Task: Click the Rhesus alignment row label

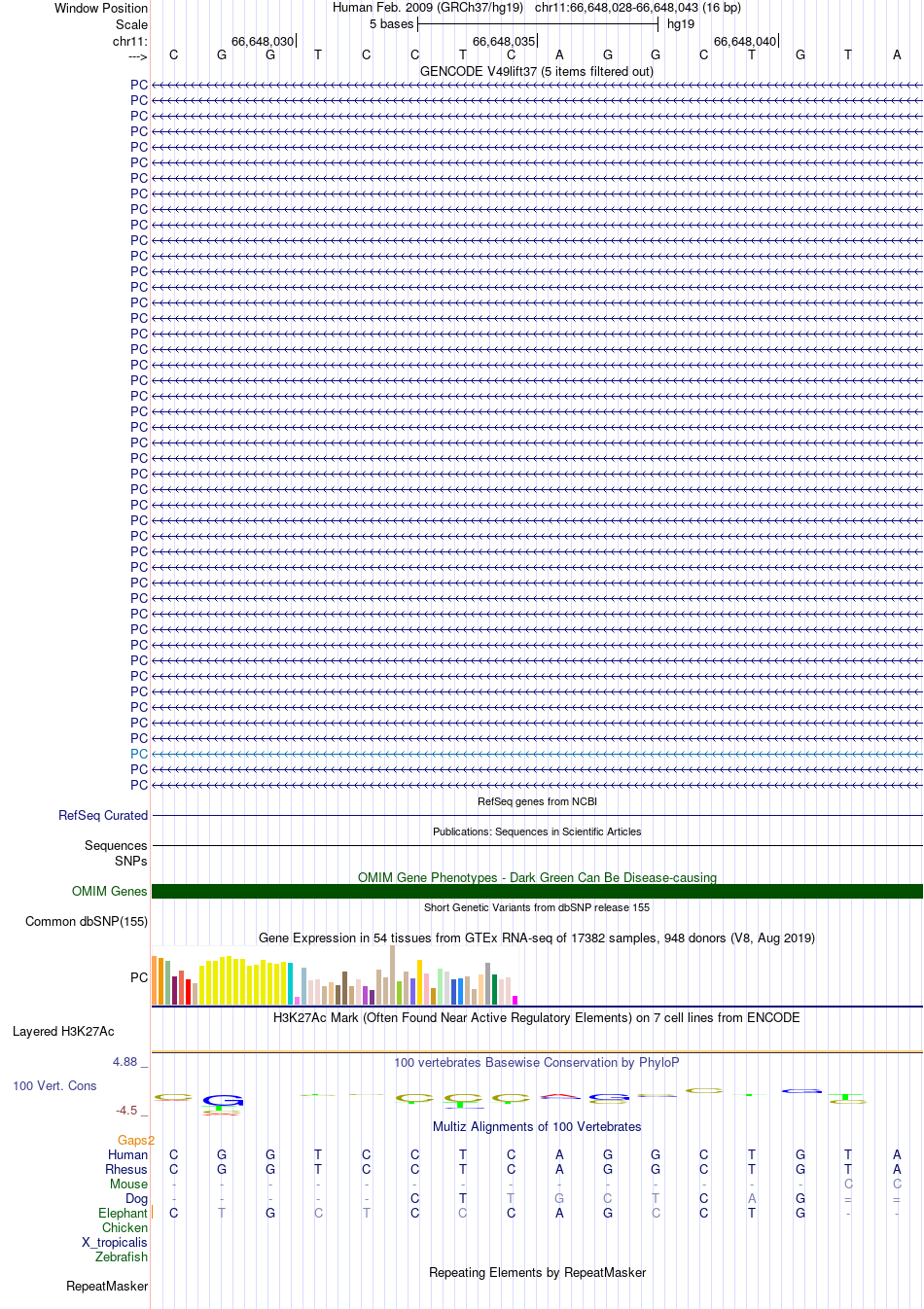Action: click(126, 1169)
